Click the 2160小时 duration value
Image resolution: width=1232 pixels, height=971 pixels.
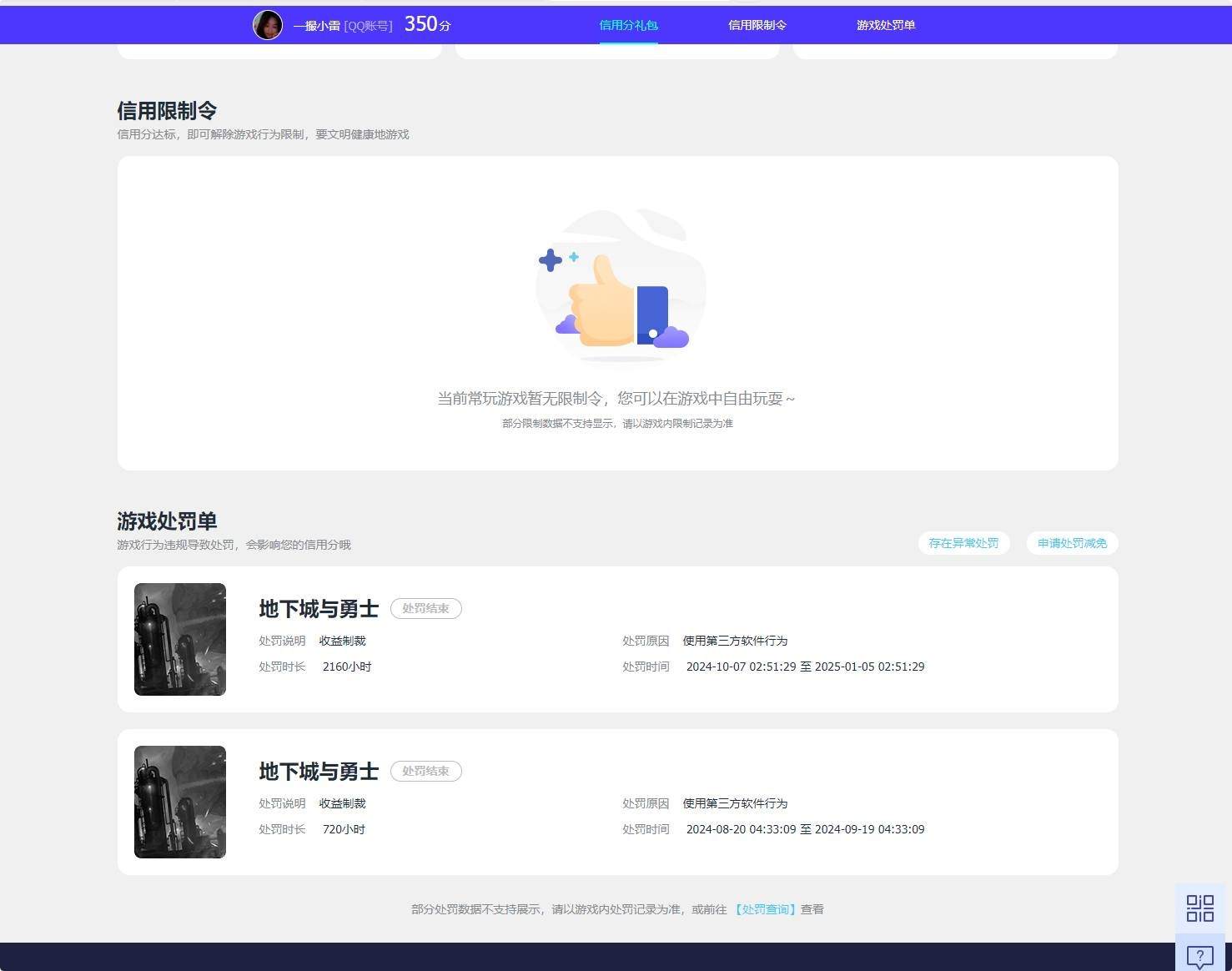click(347, 667)
